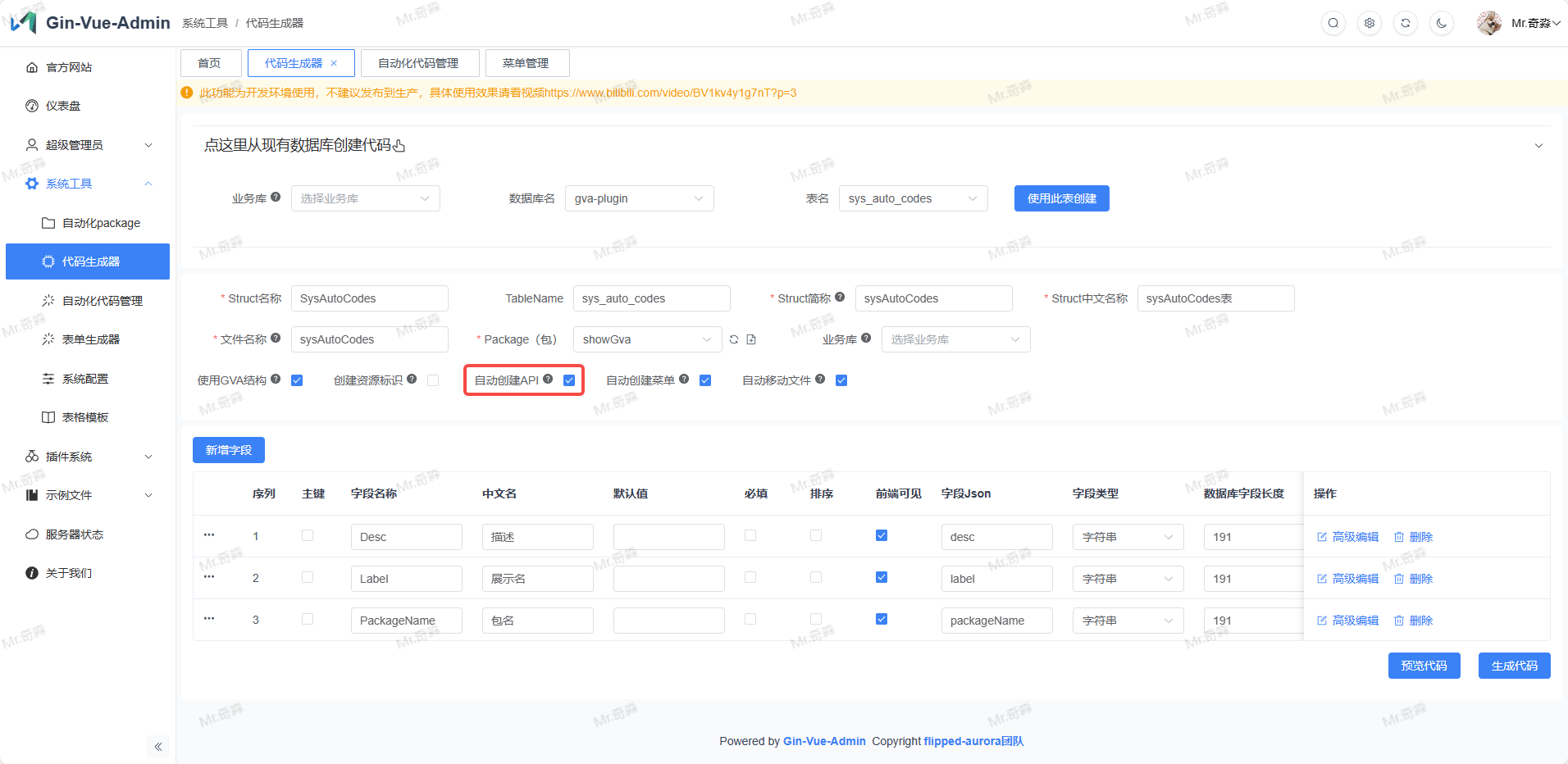This screenshot has width=1568, height=764.
Task: Click the search icon in top header
Action: (1333, 23)
